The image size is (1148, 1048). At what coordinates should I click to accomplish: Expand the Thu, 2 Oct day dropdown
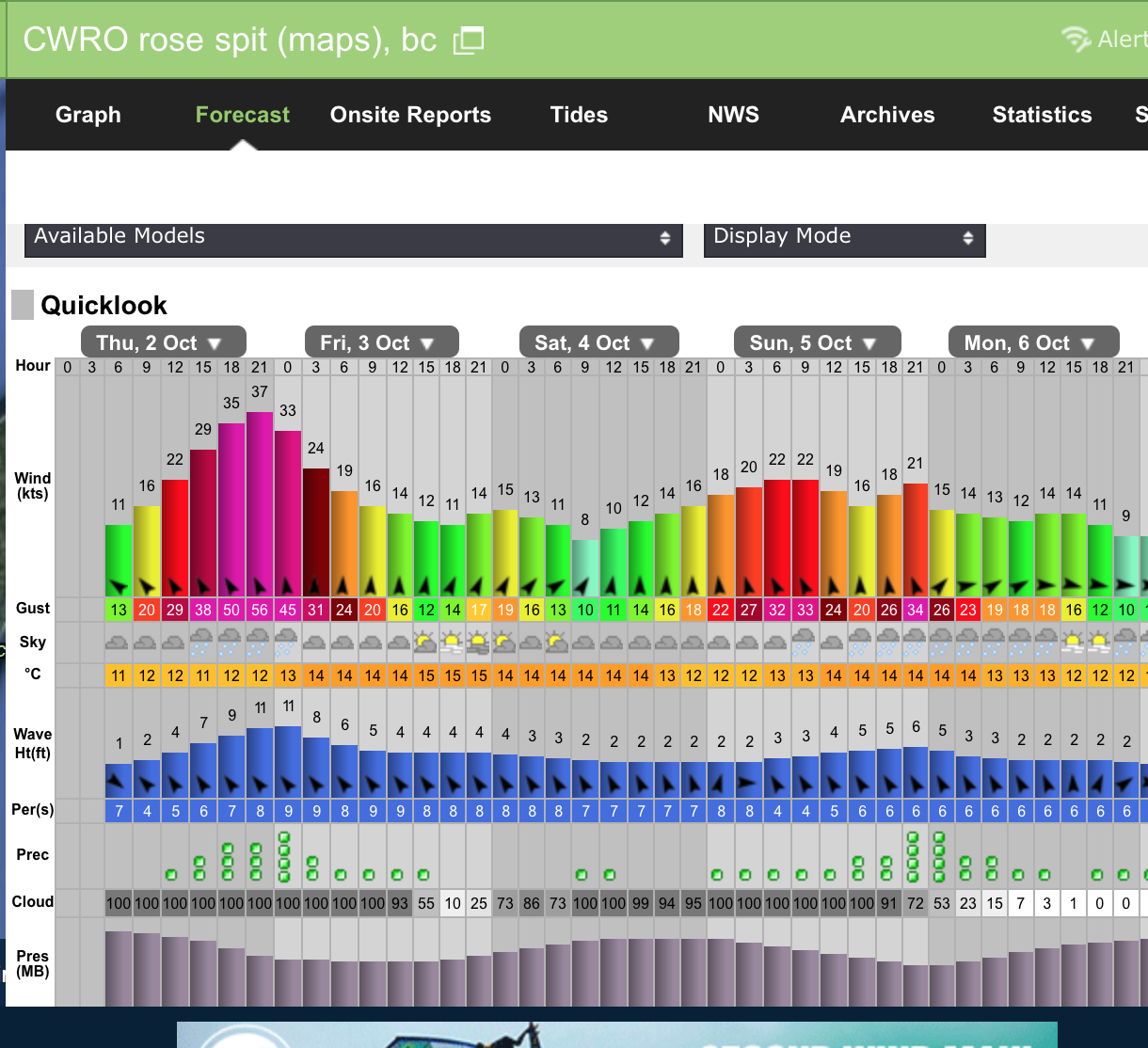(x=163, y=341)
